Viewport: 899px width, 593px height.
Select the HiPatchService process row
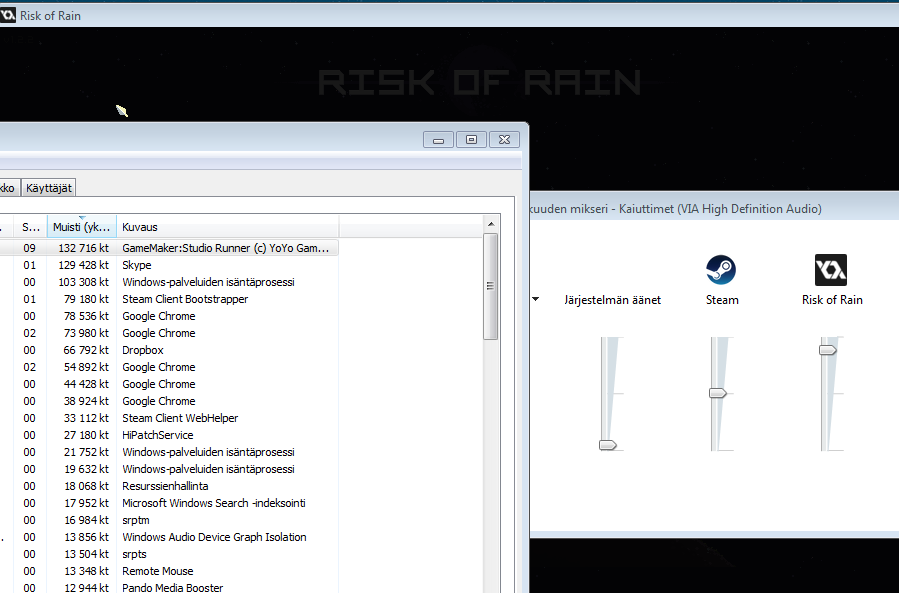[169, 435]
